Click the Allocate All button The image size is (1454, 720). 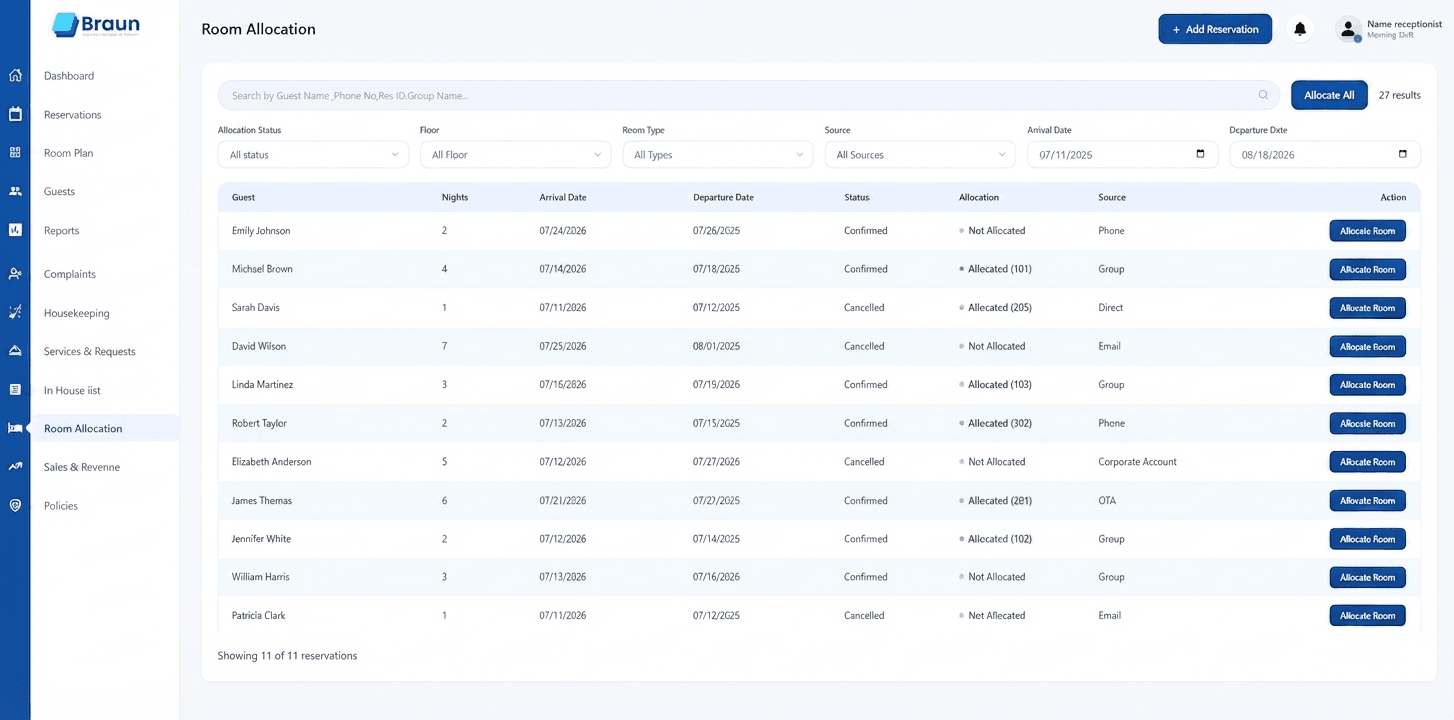point(1329,95)
